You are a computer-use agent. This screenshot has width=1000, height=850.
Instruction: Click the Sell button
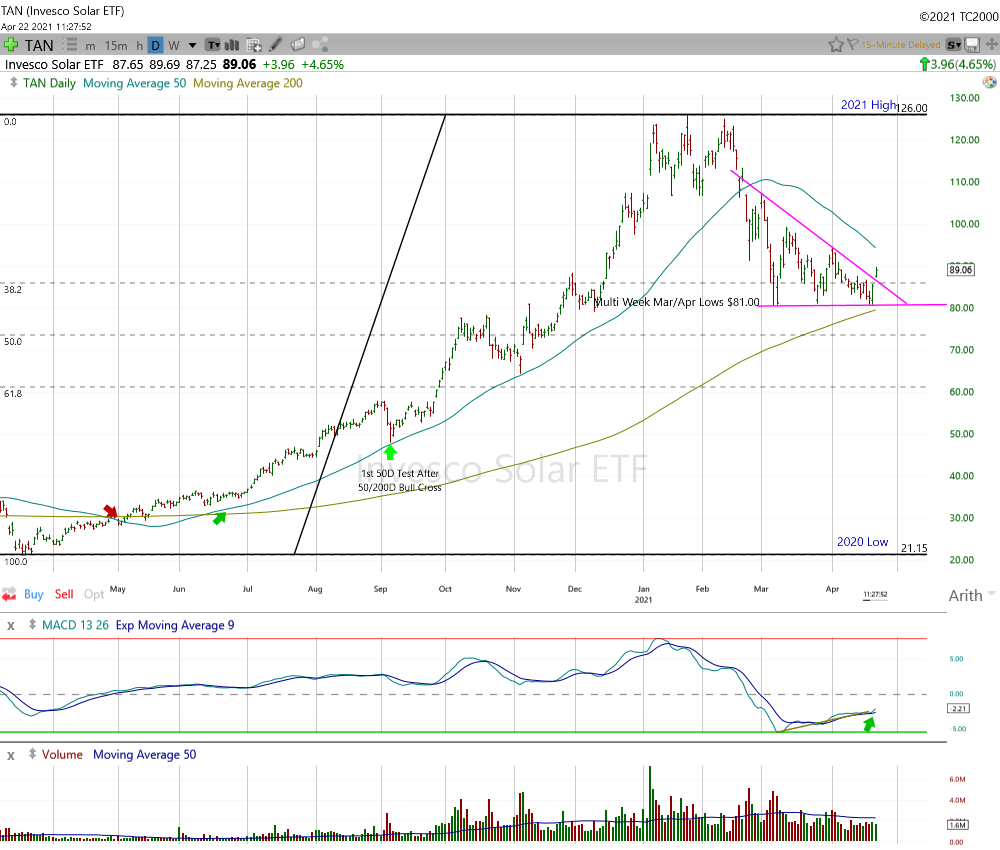[64, 594]
